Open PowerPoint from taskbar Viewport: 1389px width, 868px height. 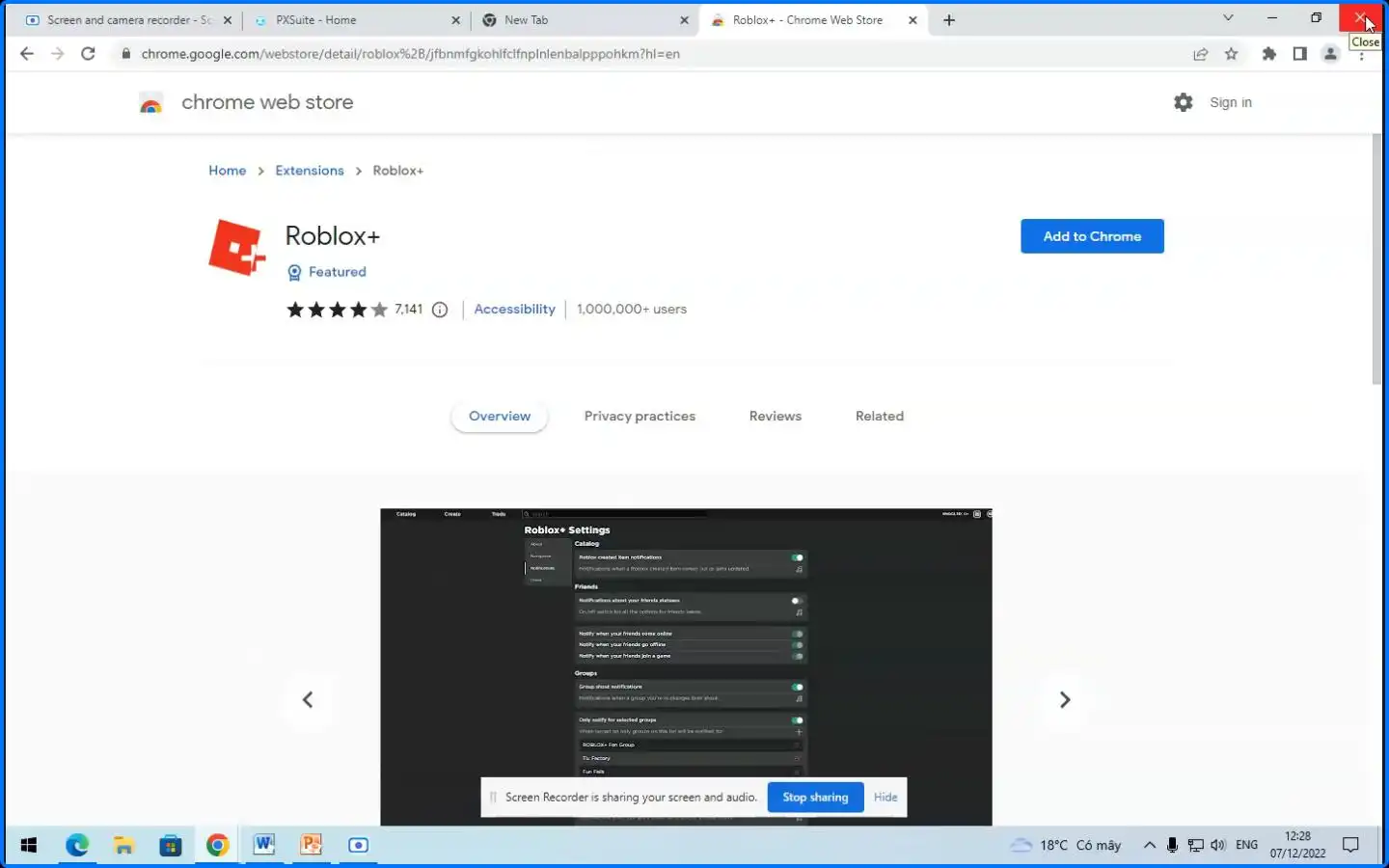[312, 846]
